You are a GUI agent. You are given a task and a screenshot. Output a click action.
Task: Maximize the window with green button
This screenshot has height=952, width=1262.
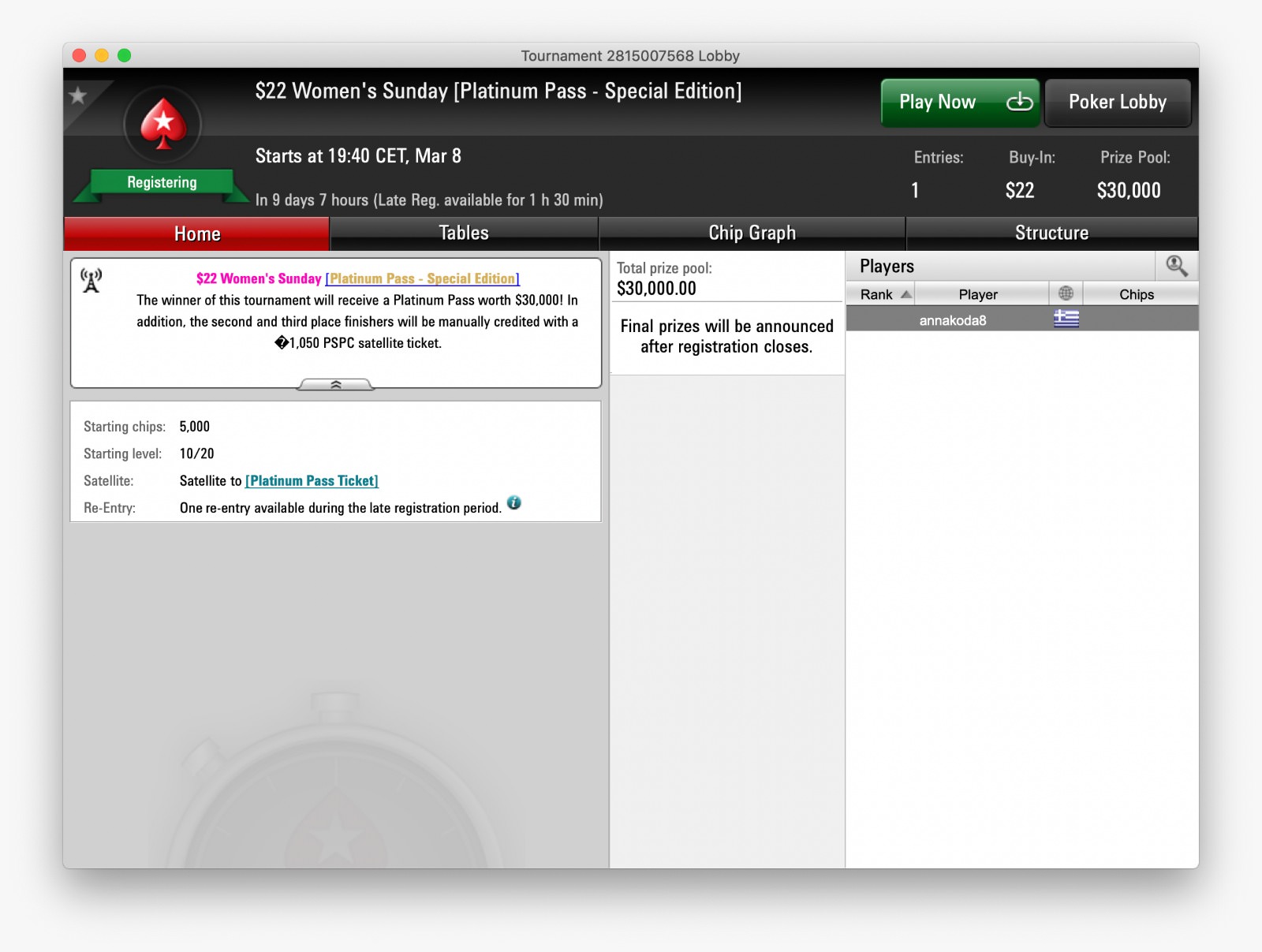coord(125,55)
